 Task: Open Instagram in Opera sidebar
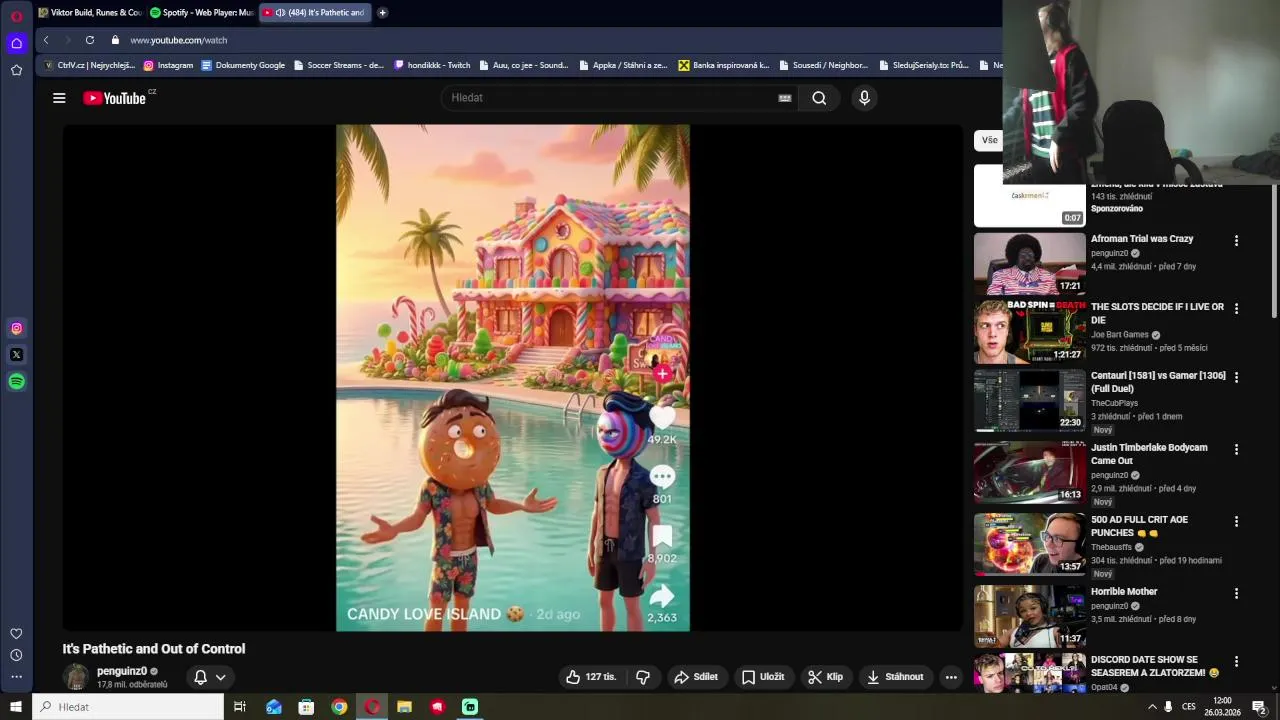[16, 328]
